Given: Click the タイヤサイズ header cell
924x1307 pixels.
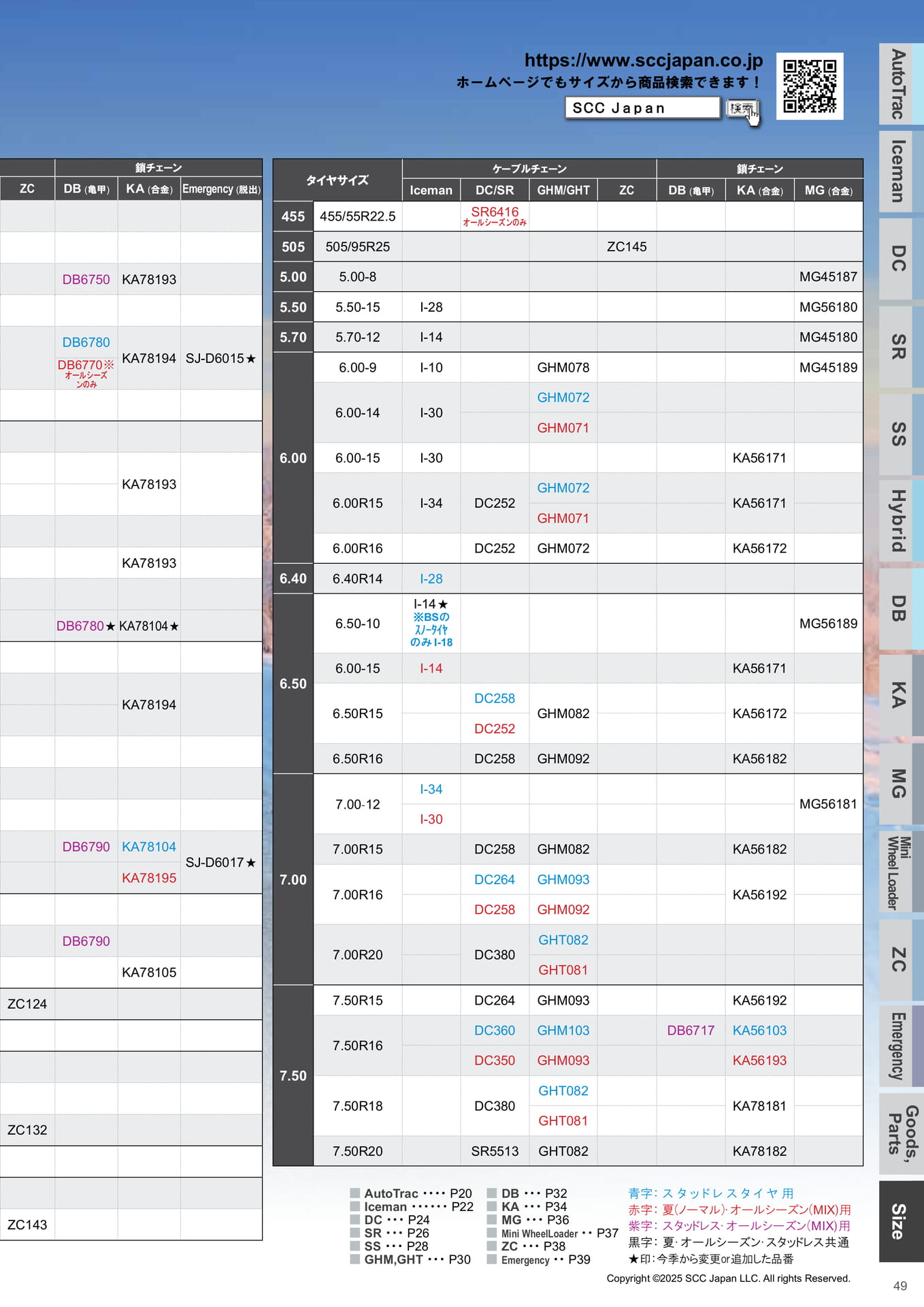Looking at the screenshot, I should click(x=337, y=180).
